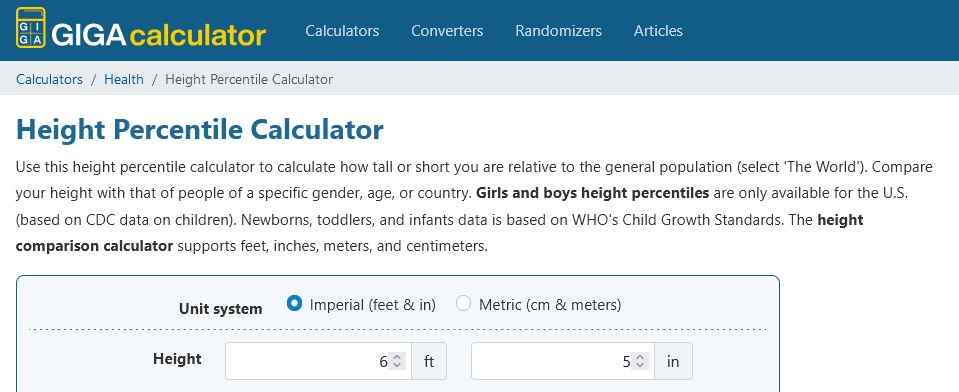Open the Converters navigation item
The height and width of the screenshot is (392, 959).
click(x=447, y=31)
